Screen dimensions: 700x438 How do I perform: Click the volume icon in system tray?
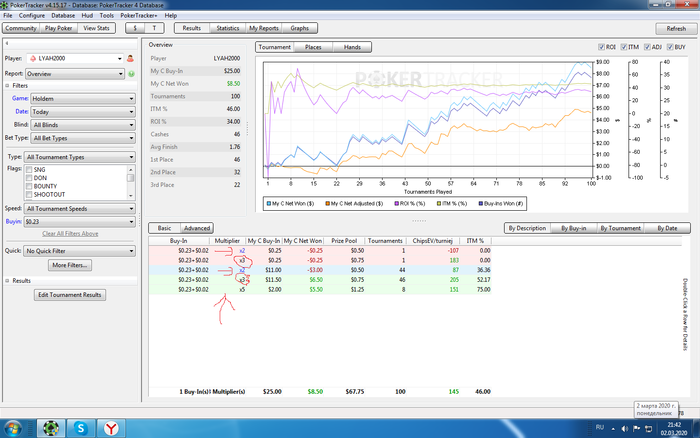coord(625,429)
